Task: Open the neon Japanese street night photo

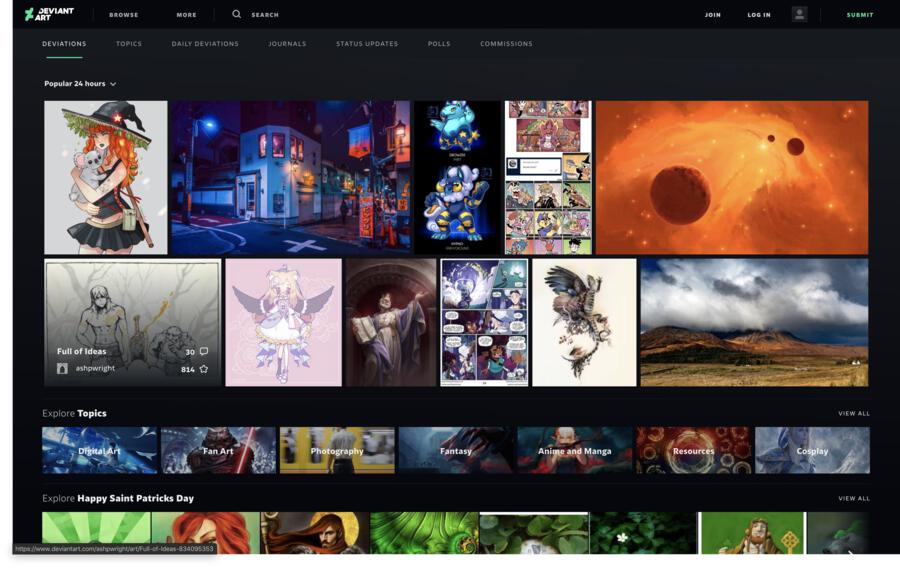Action: (x=291, y=177)
